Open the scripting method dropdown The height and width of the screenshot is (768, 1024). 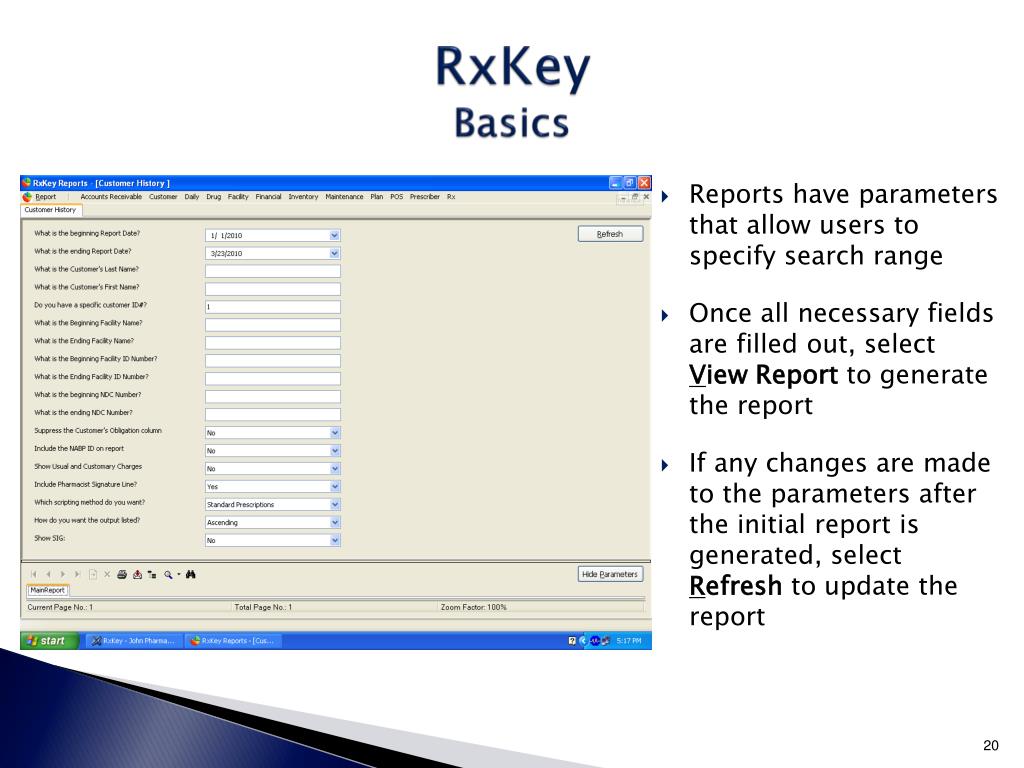tap(334, 504)
